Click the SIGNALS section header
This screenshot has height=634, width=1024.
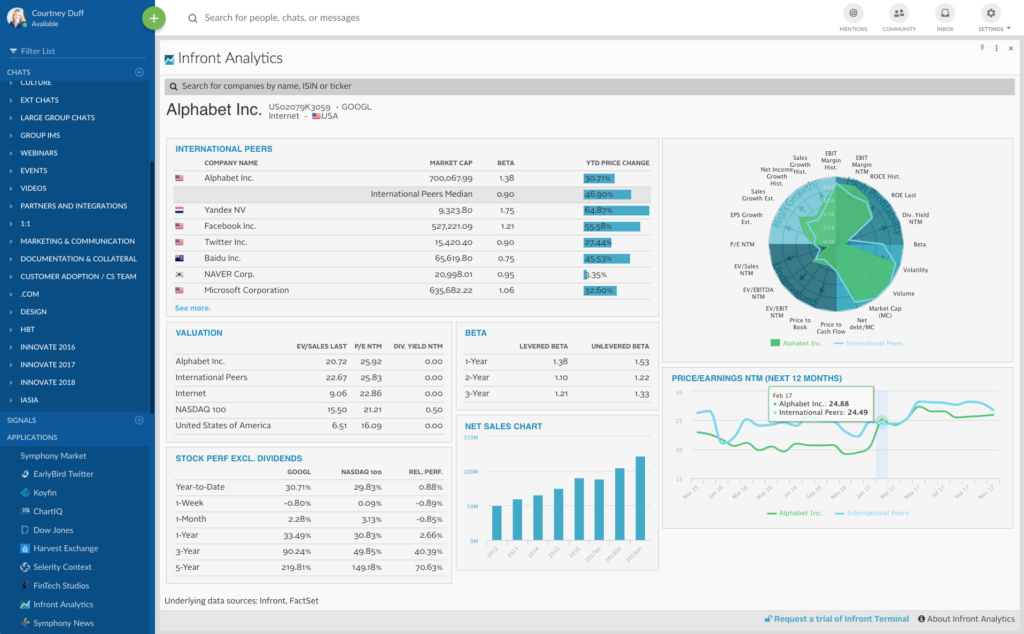(x=22, y=420)
